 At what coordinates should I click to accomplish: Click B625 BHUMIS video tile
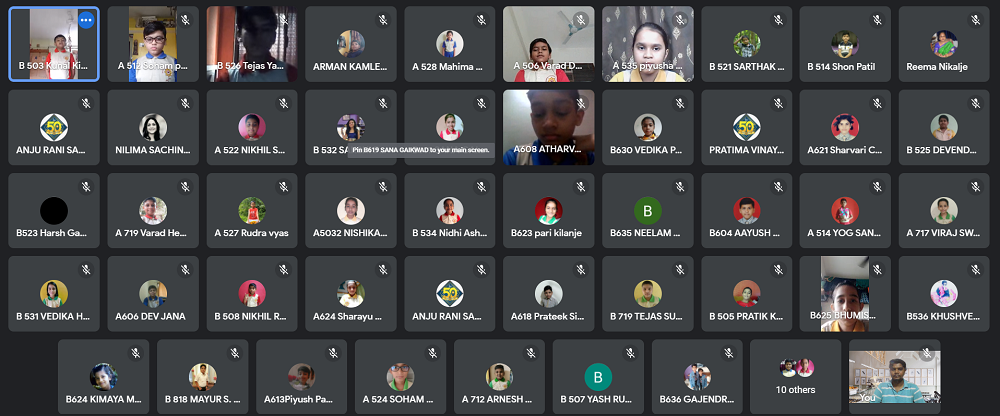(845, 293)
